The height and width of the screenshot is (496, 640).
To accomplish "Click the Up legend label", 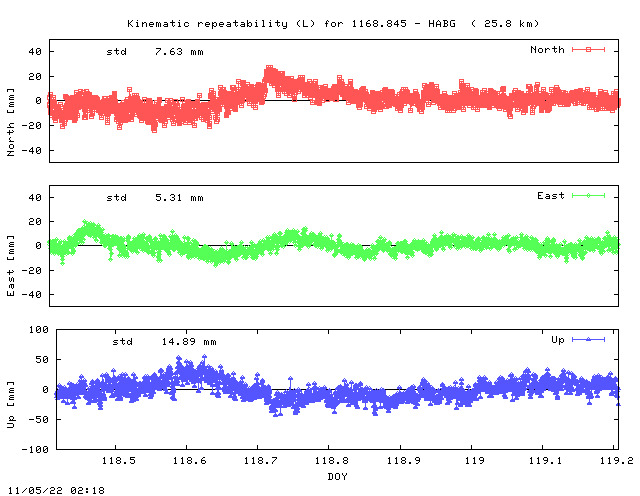I will (558, 340).
